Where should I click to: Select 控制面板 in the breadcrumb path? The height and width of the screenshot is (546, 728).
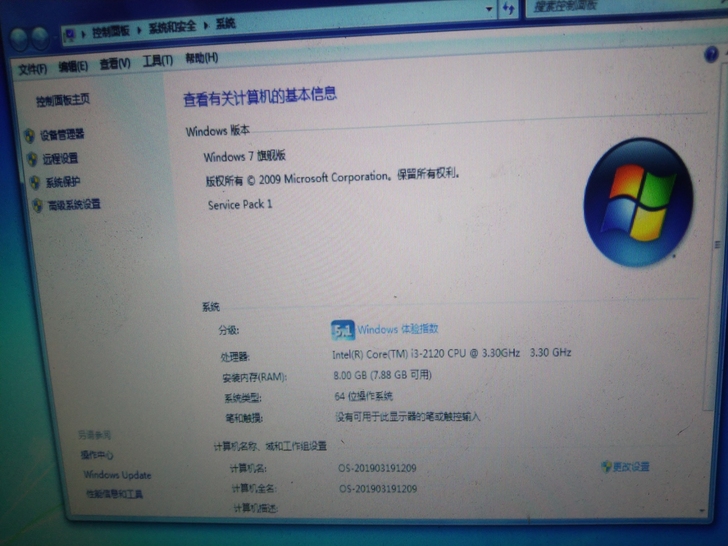tap(110, 32)
